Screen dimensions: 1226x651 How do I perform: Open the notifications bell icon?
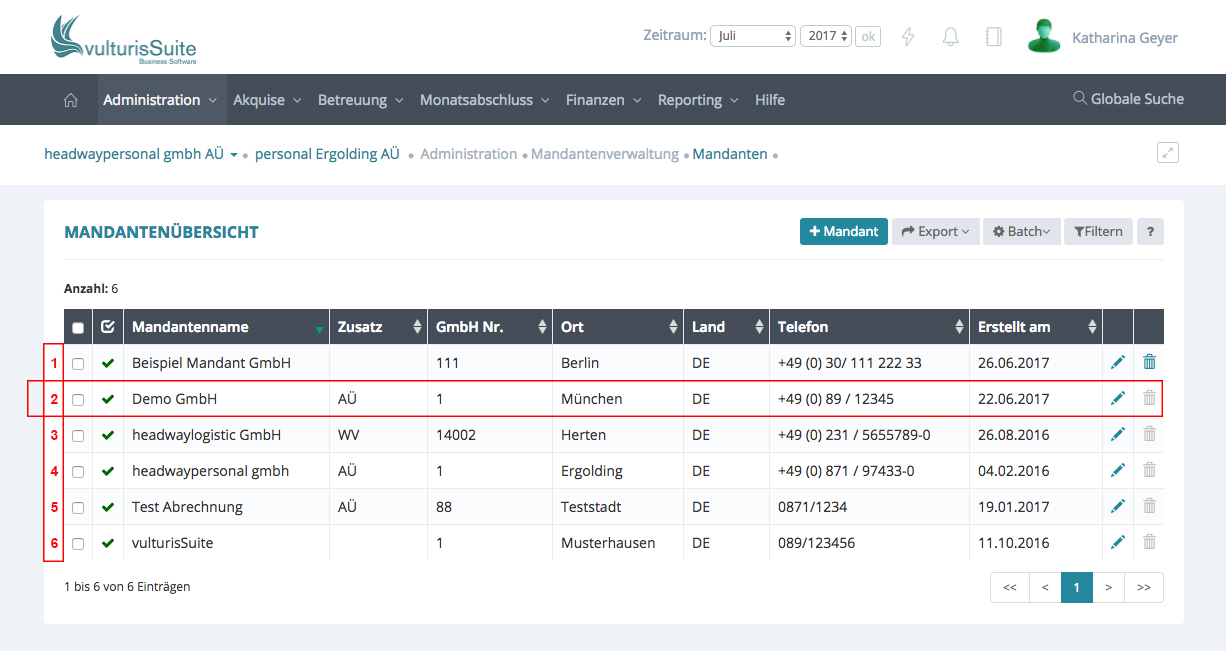[951, 37]
